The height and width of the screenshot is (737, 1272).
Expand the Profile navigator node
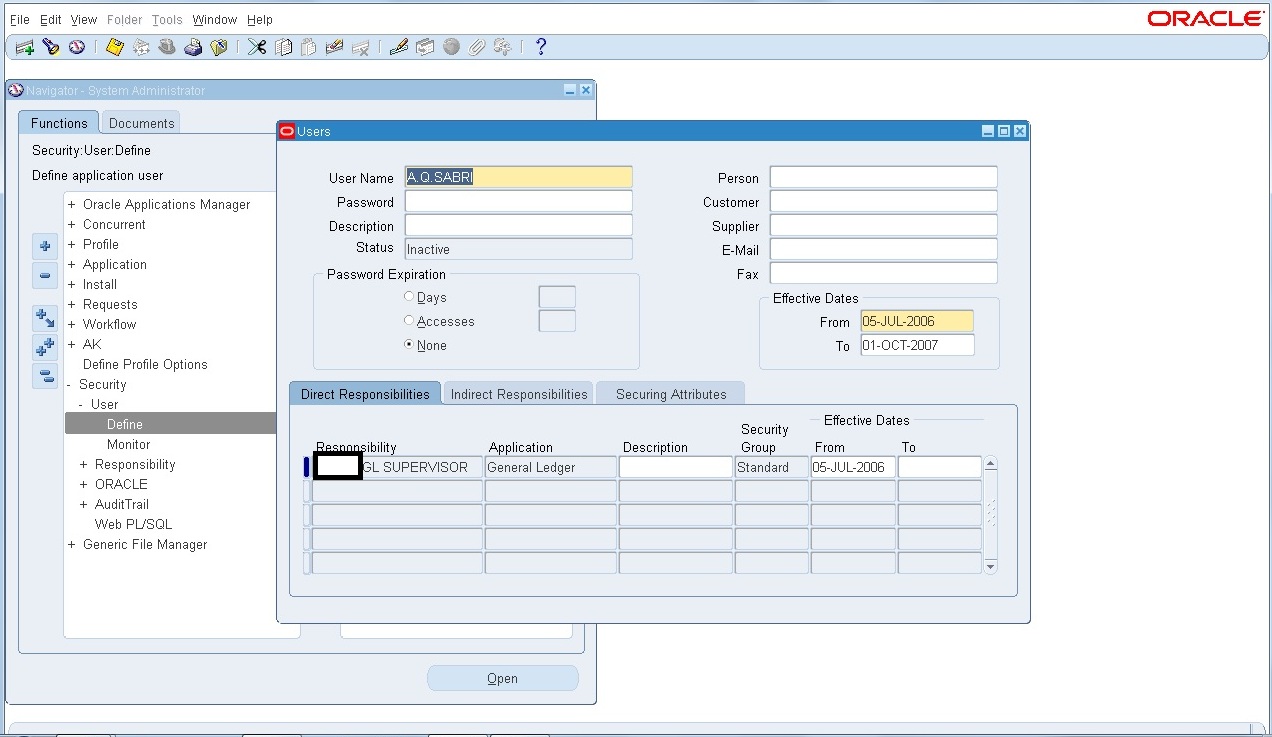(70, 244)
